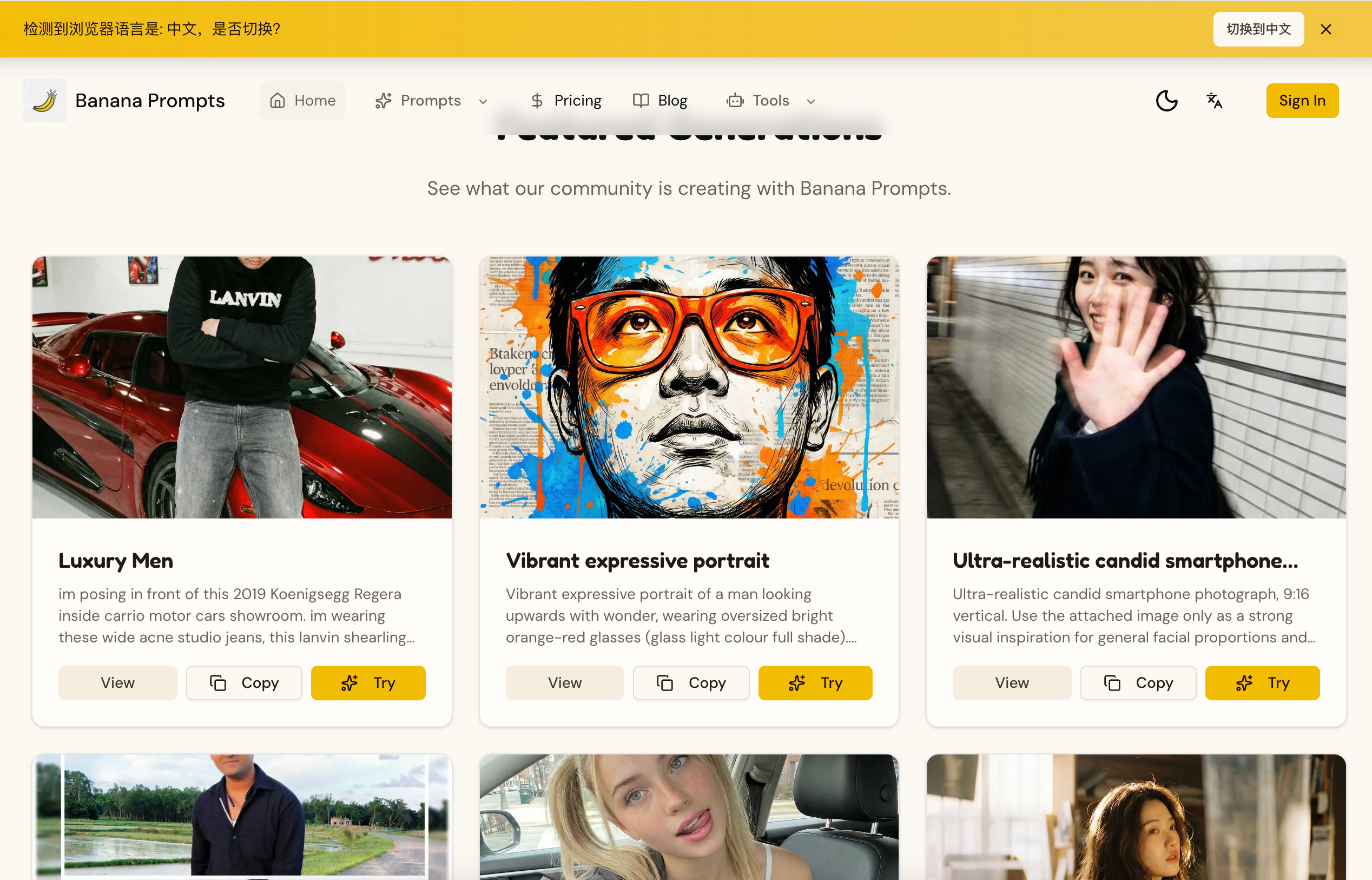Expand the Prompts dropdown chevron

[483, 102]
